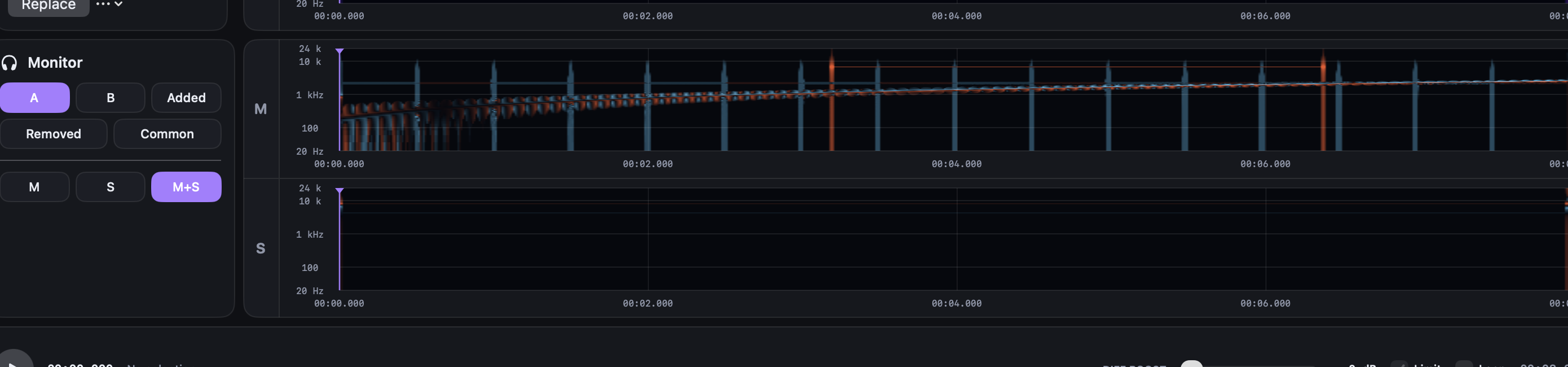
Task: Click inside the S channel spectrogram
Action: coord(953,239)
